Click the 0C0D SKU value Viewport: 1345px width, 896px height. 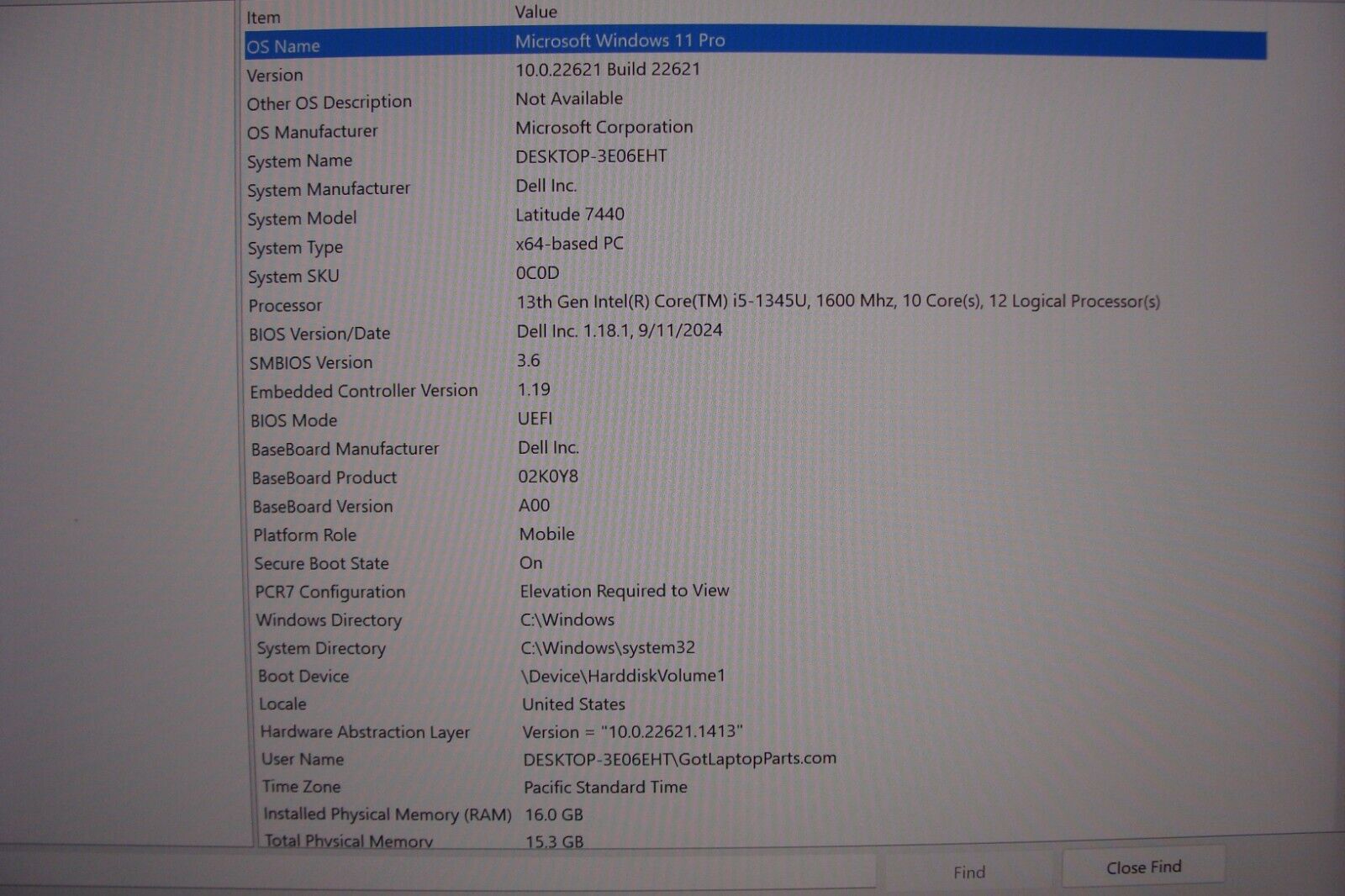click(x=537, y=273)
